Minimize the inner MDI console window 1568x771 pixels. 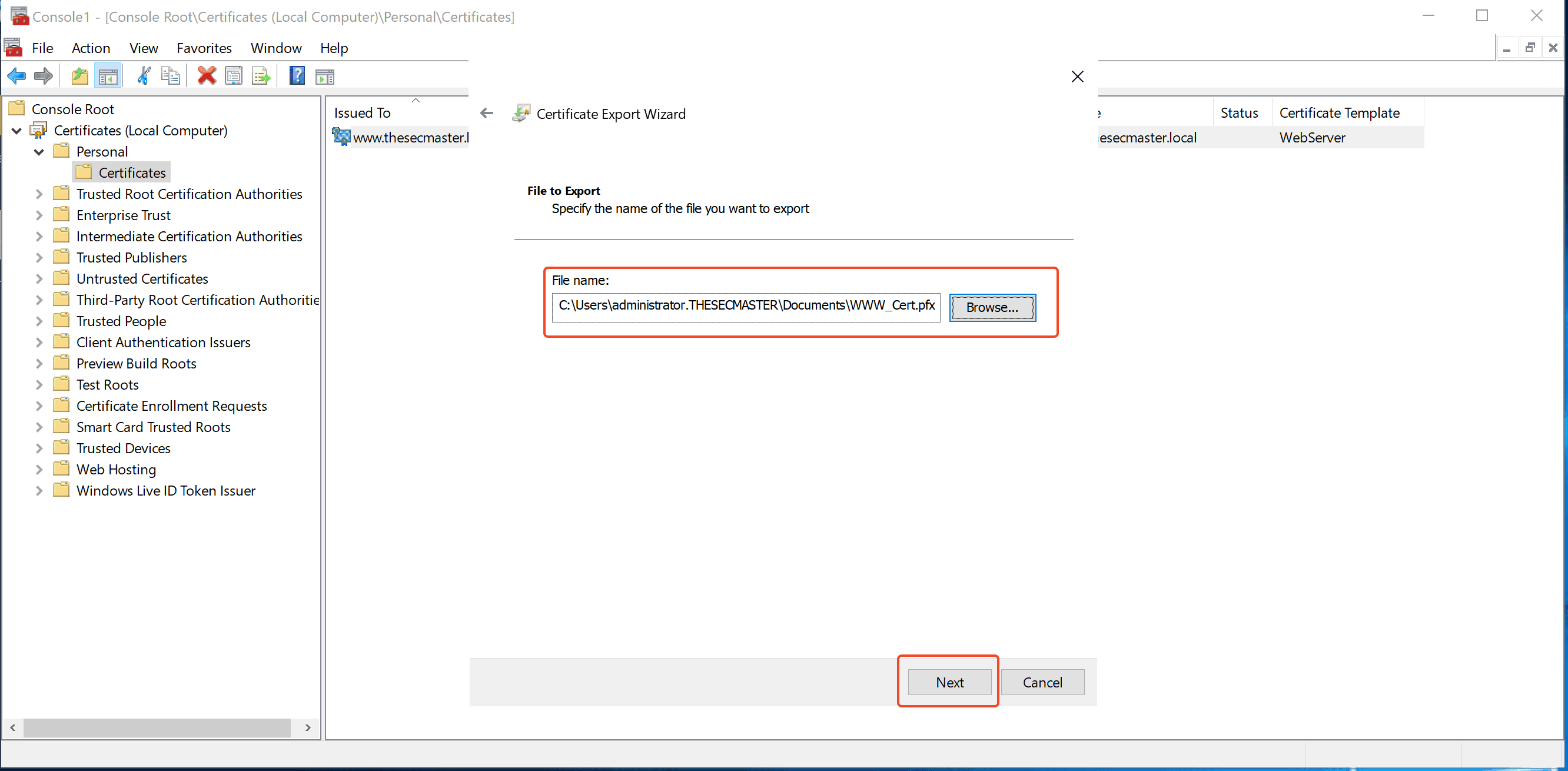coord(1507,48)
